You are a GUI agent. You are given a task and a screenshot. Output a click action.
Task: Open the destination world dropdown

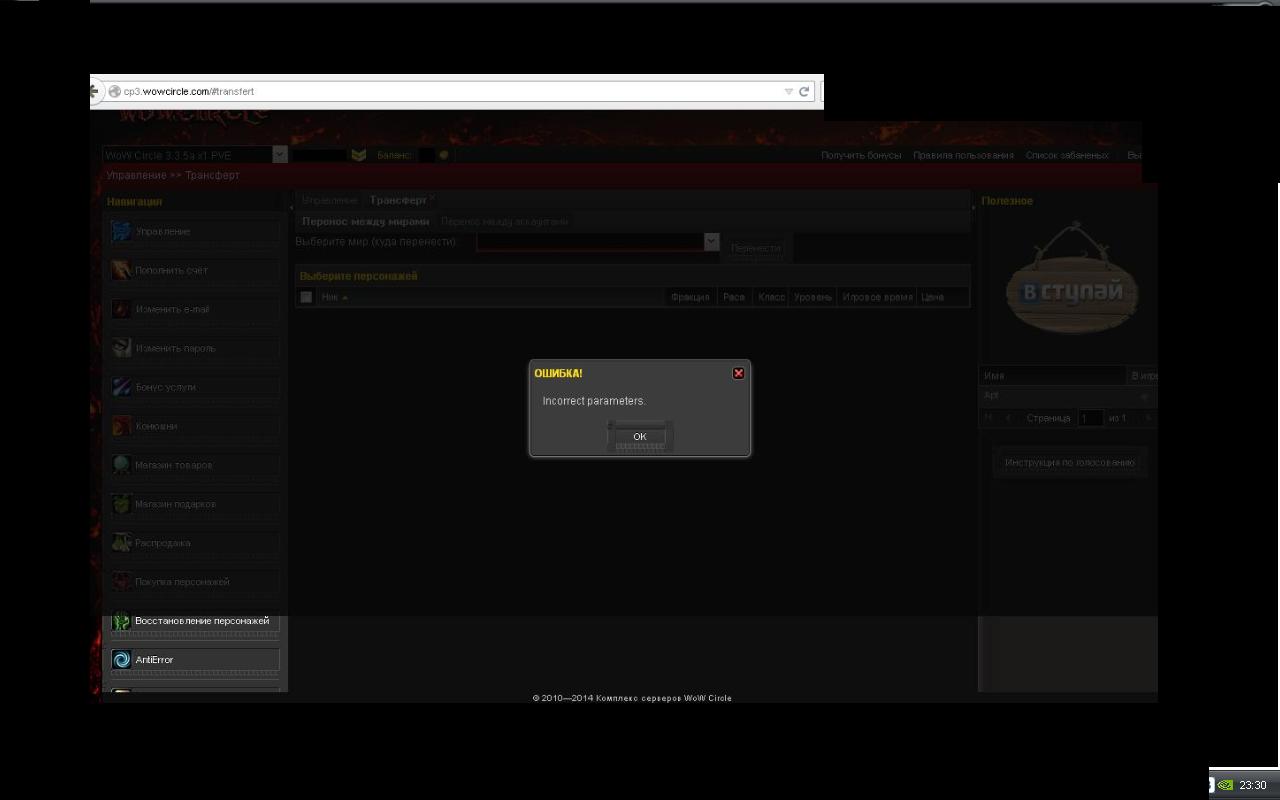tap(711, 242)
